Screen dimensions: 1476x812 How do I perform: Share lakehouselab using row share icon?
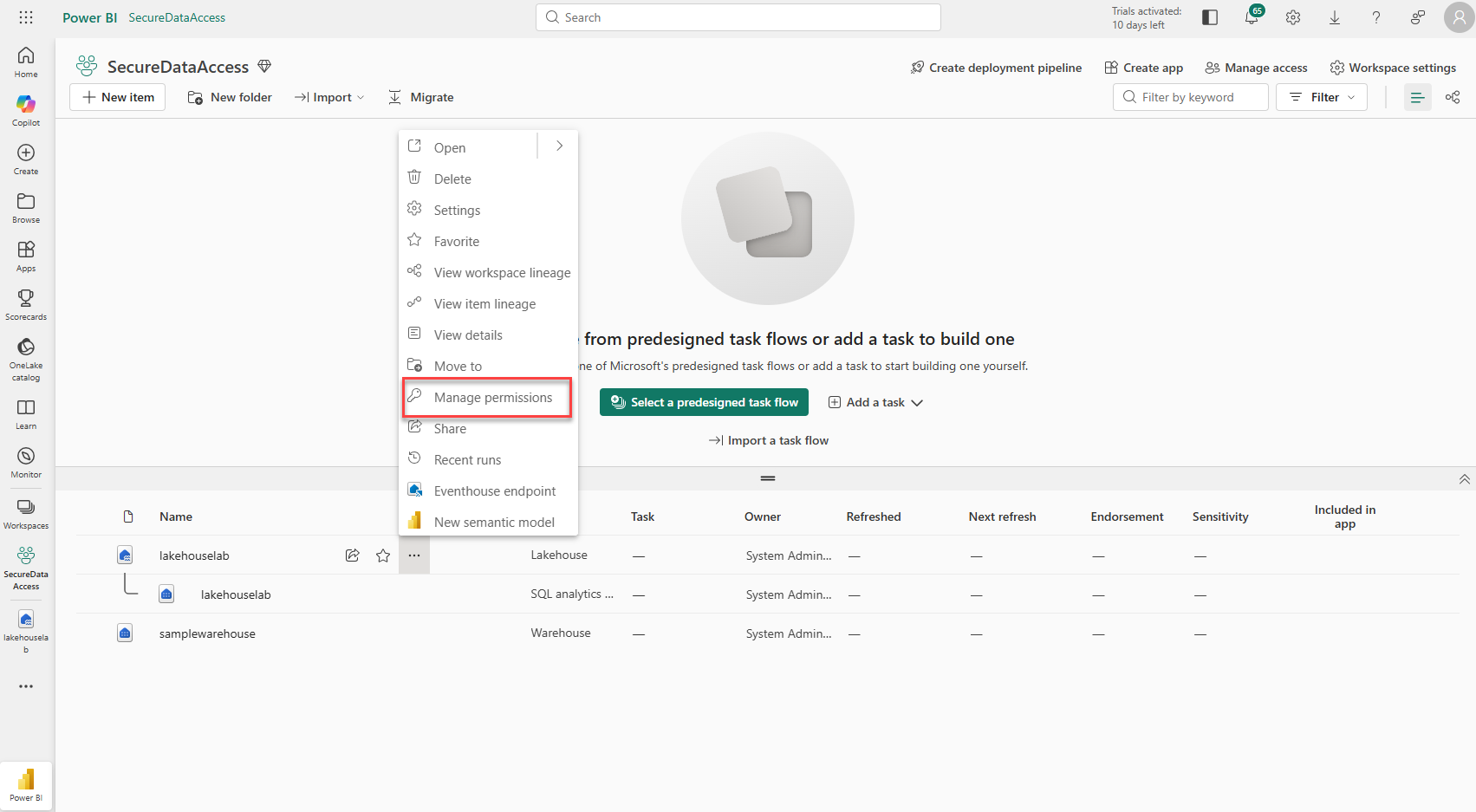click(x=352, y=555)
